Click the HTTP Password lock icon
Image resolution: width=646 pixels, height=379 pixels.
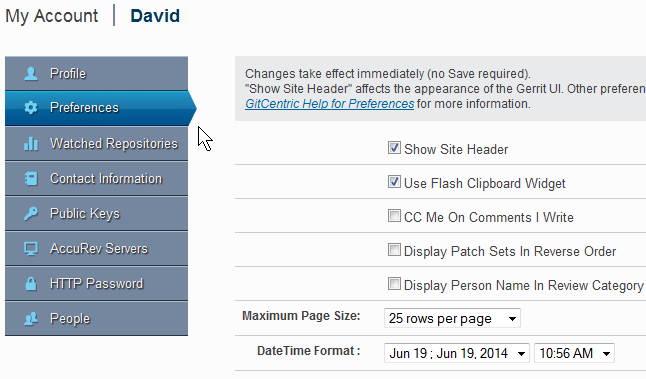31,283
